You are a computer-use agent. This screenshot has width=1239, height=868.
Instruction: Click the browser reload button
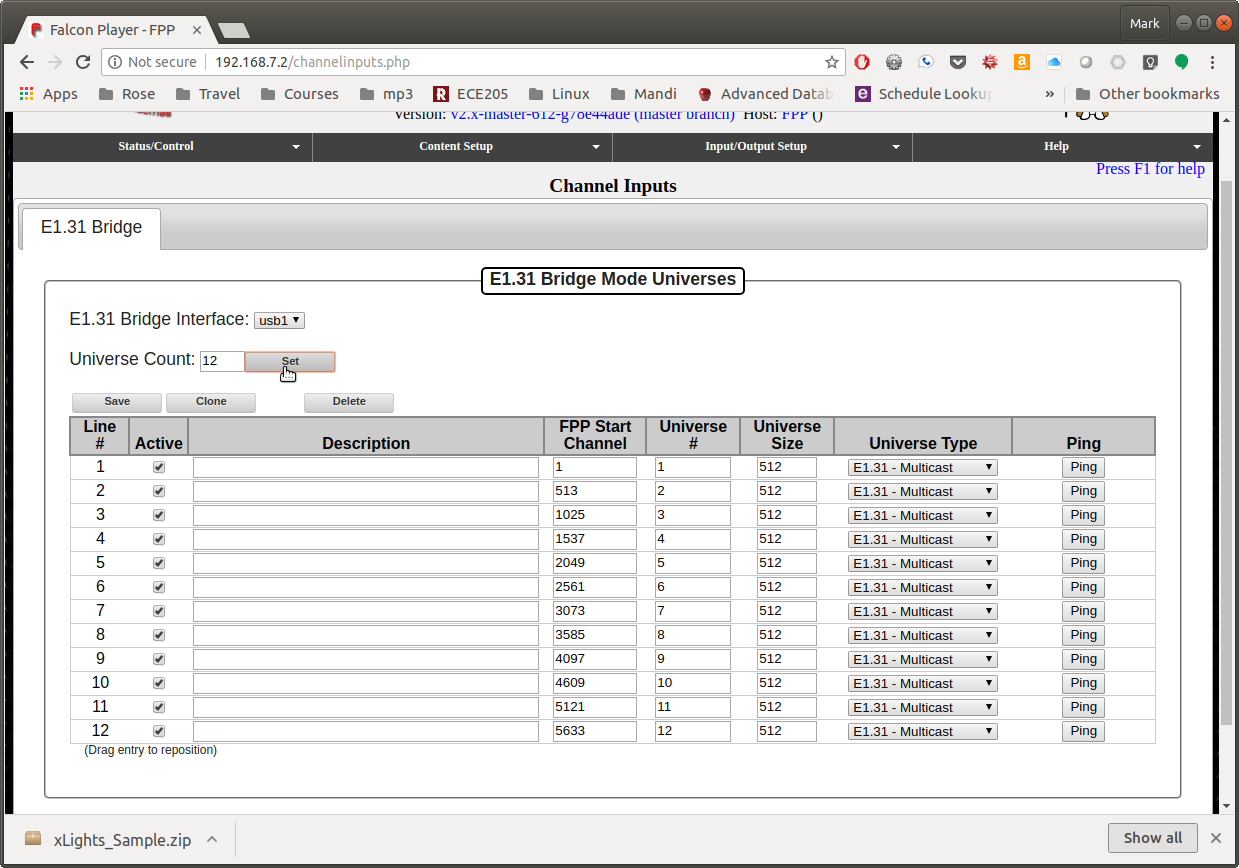(83, 62)
